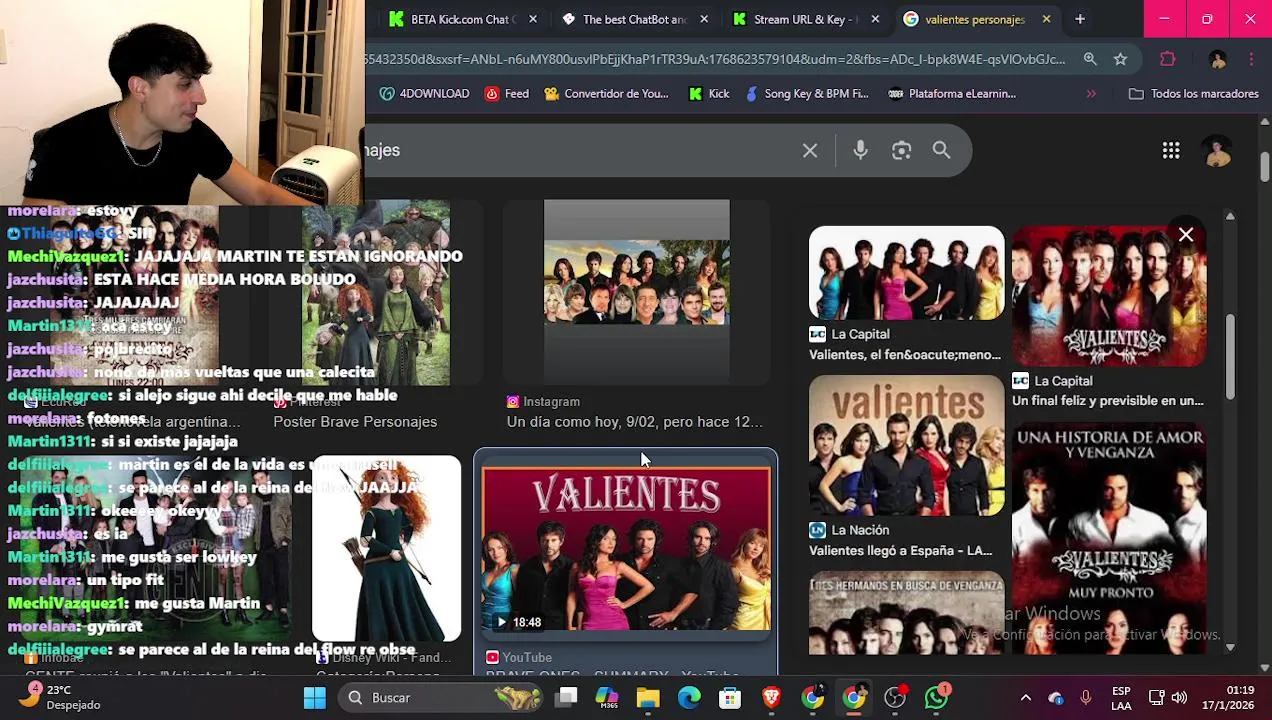Open the Feed bookmark
This screenshot has width=1272, height=720.
[506, 94]
